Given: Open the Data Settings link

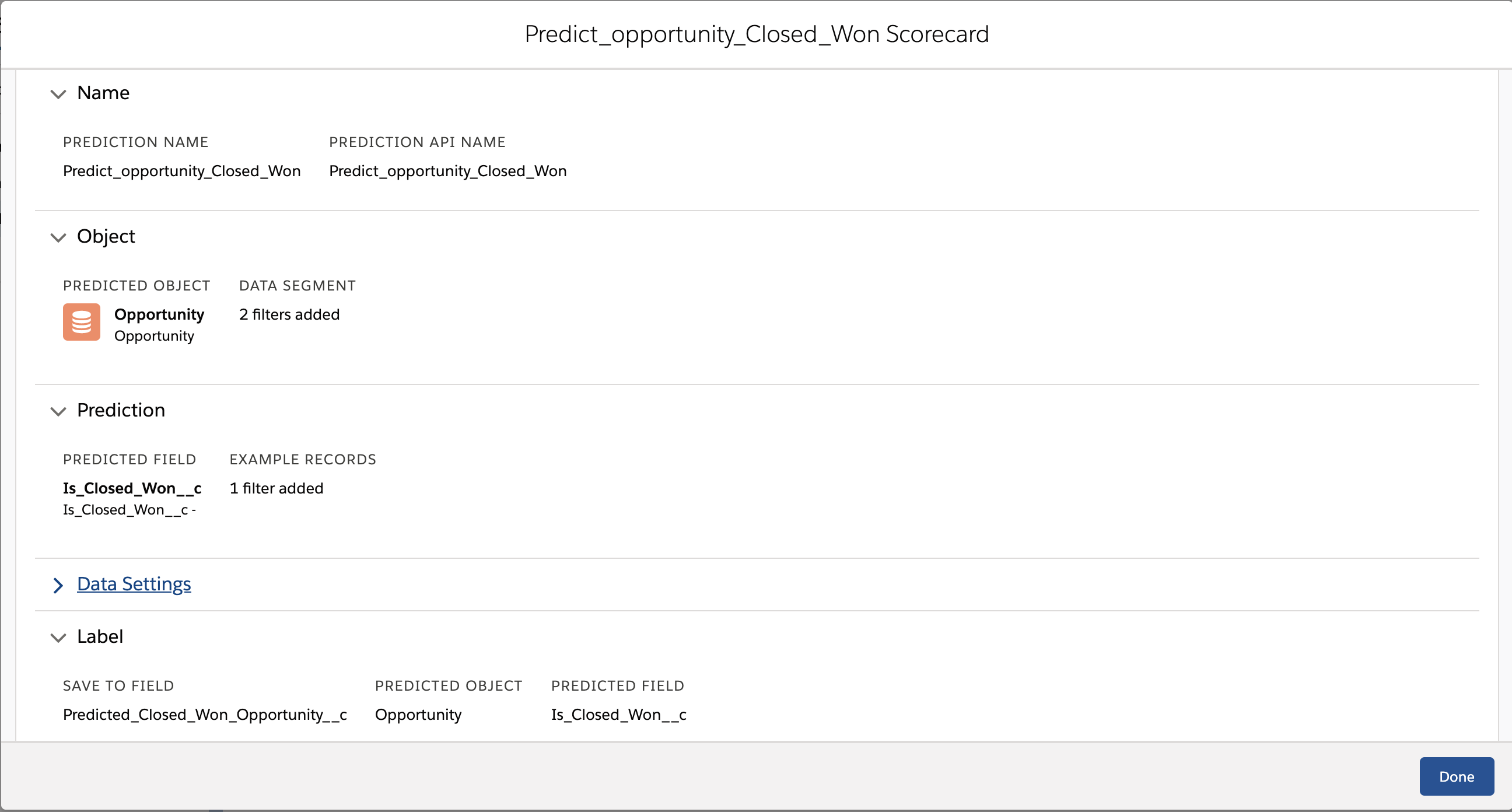Looking at the screenshot, I should click(134, 584).
